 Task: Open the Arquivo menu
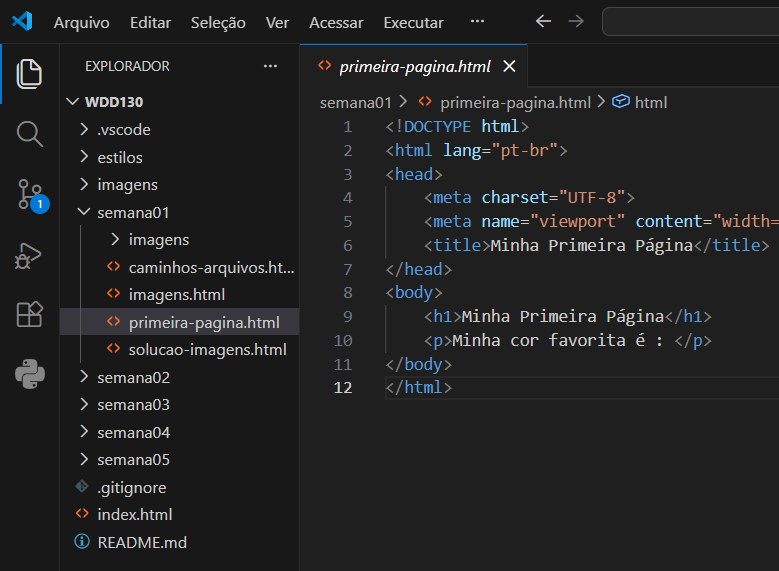click(x=81, y=23)
